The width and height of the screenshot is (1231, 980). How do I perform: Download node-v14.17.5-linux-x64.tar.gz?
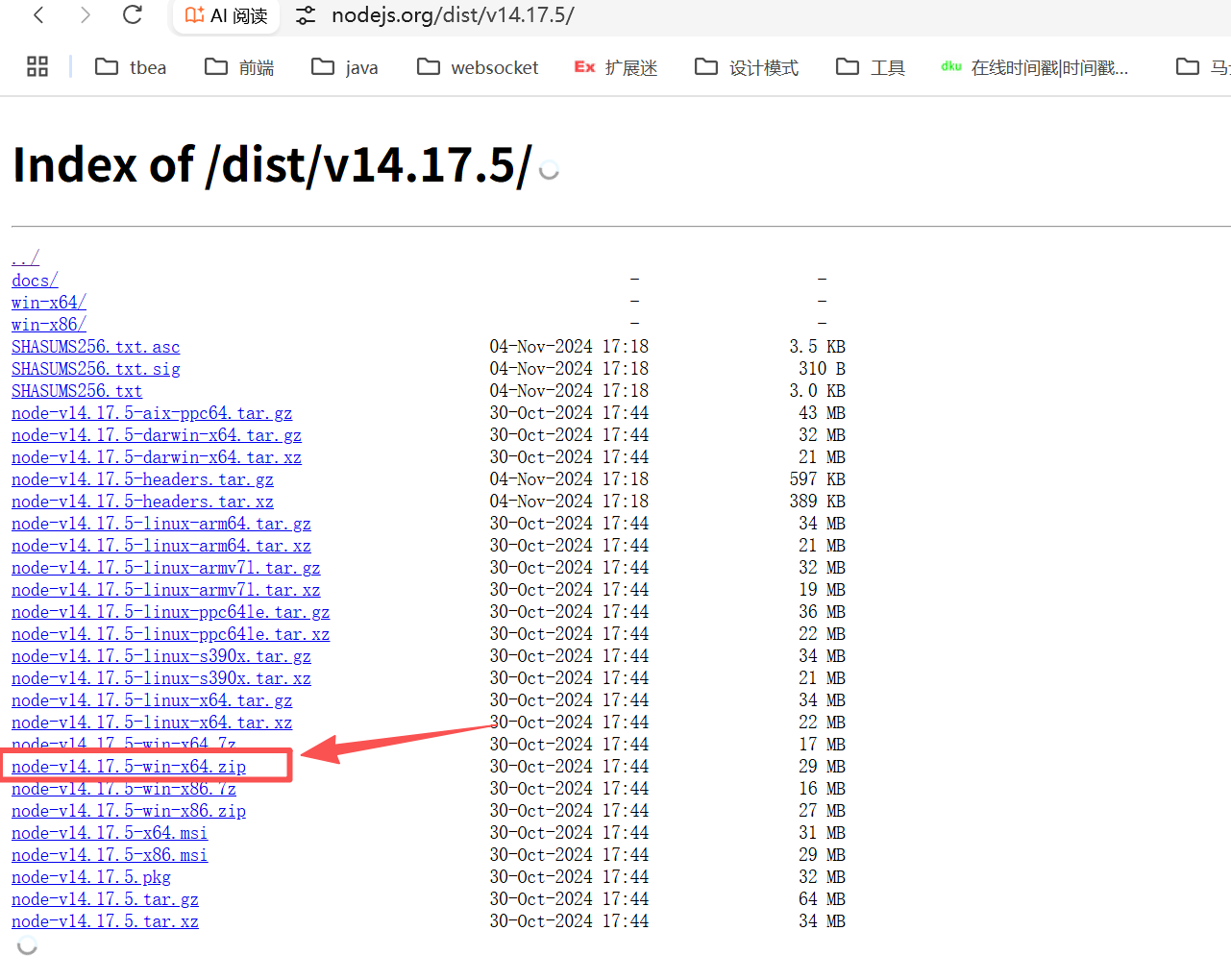152,699
